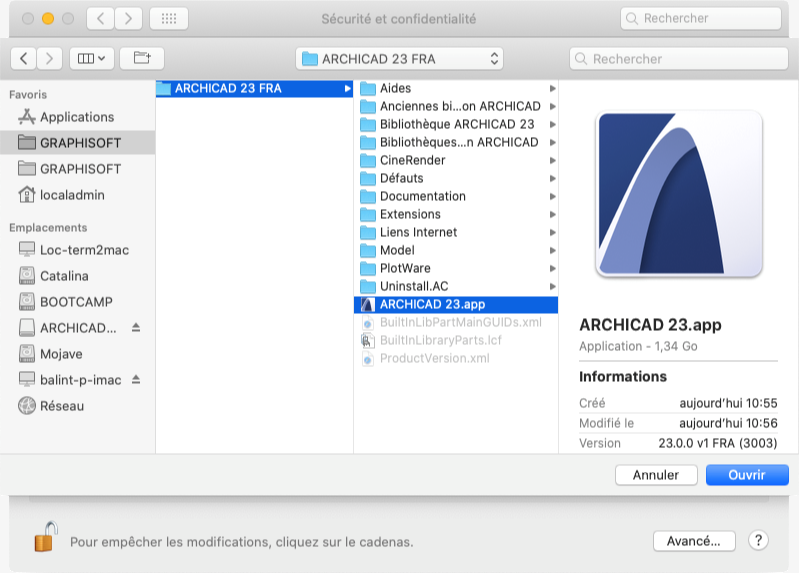Select Bibliothèque ARCHICAD 23 folder
799x573 pixels.
pyautogui.click(x=456, y=124)
